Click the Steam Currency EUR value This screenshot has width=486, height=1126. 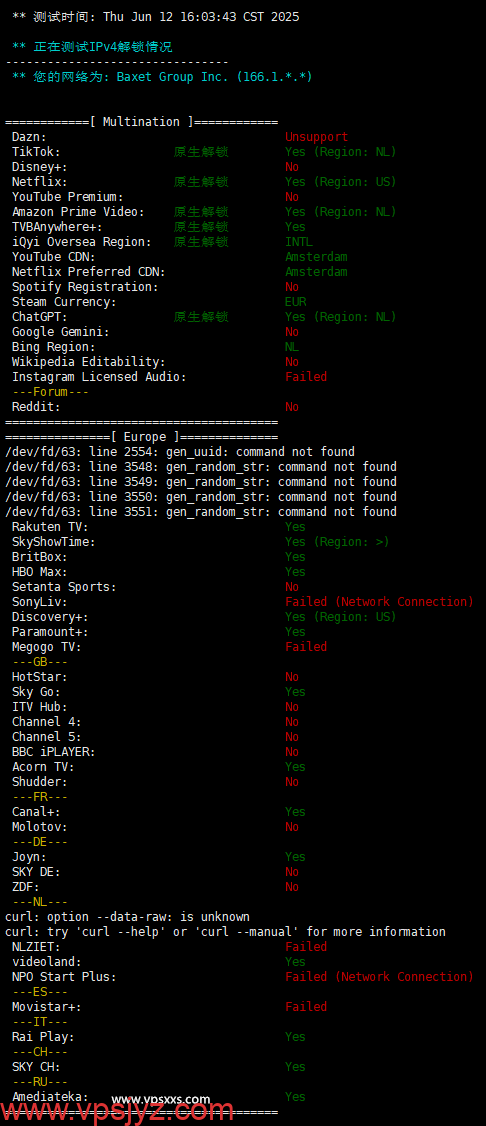pyautogui.click(x=296, y=302)
